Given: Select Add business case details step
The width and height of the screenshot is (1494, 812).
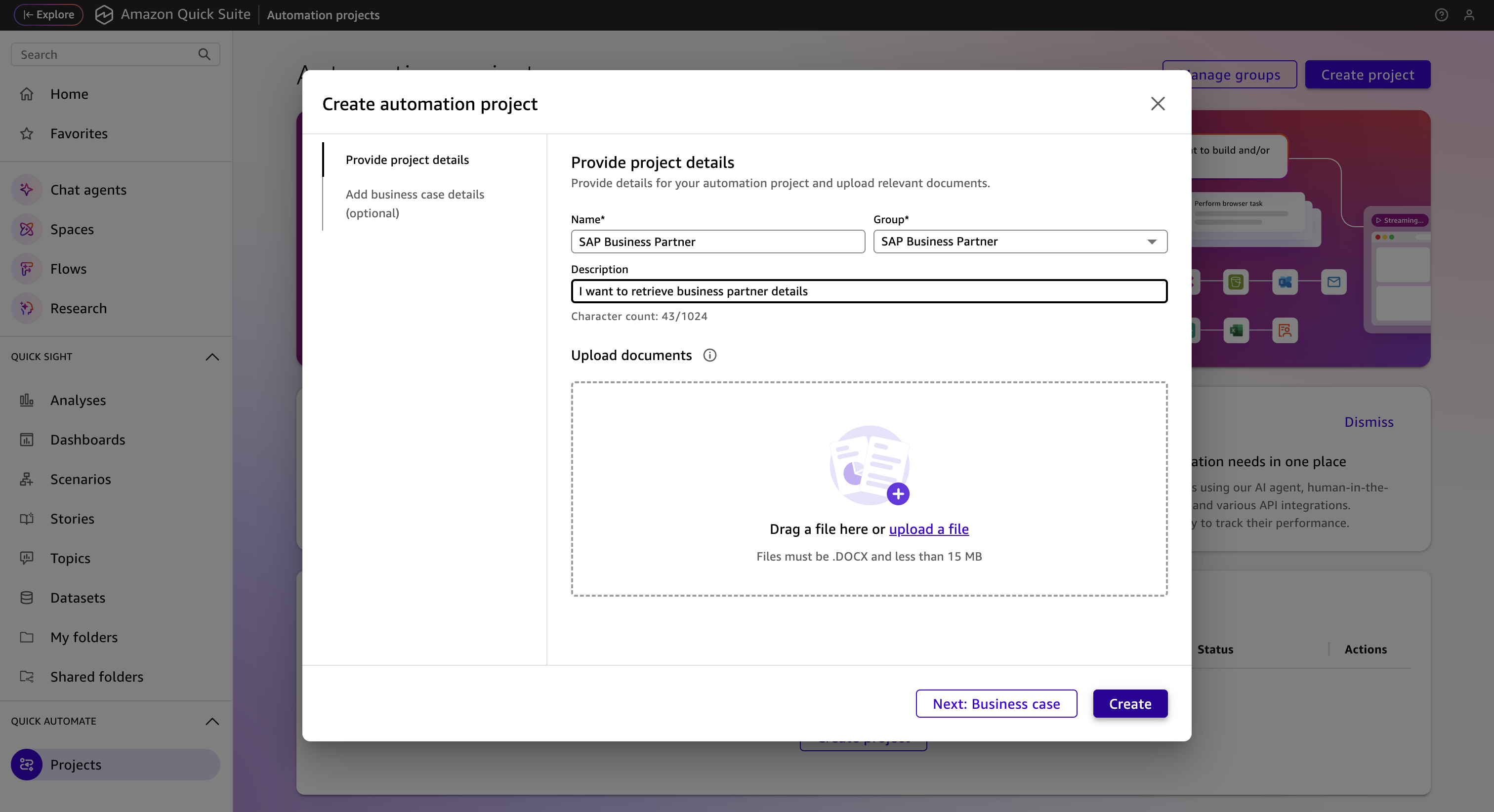Looking at the screenshot, I should pyautogui.click(x=415, y=203).
